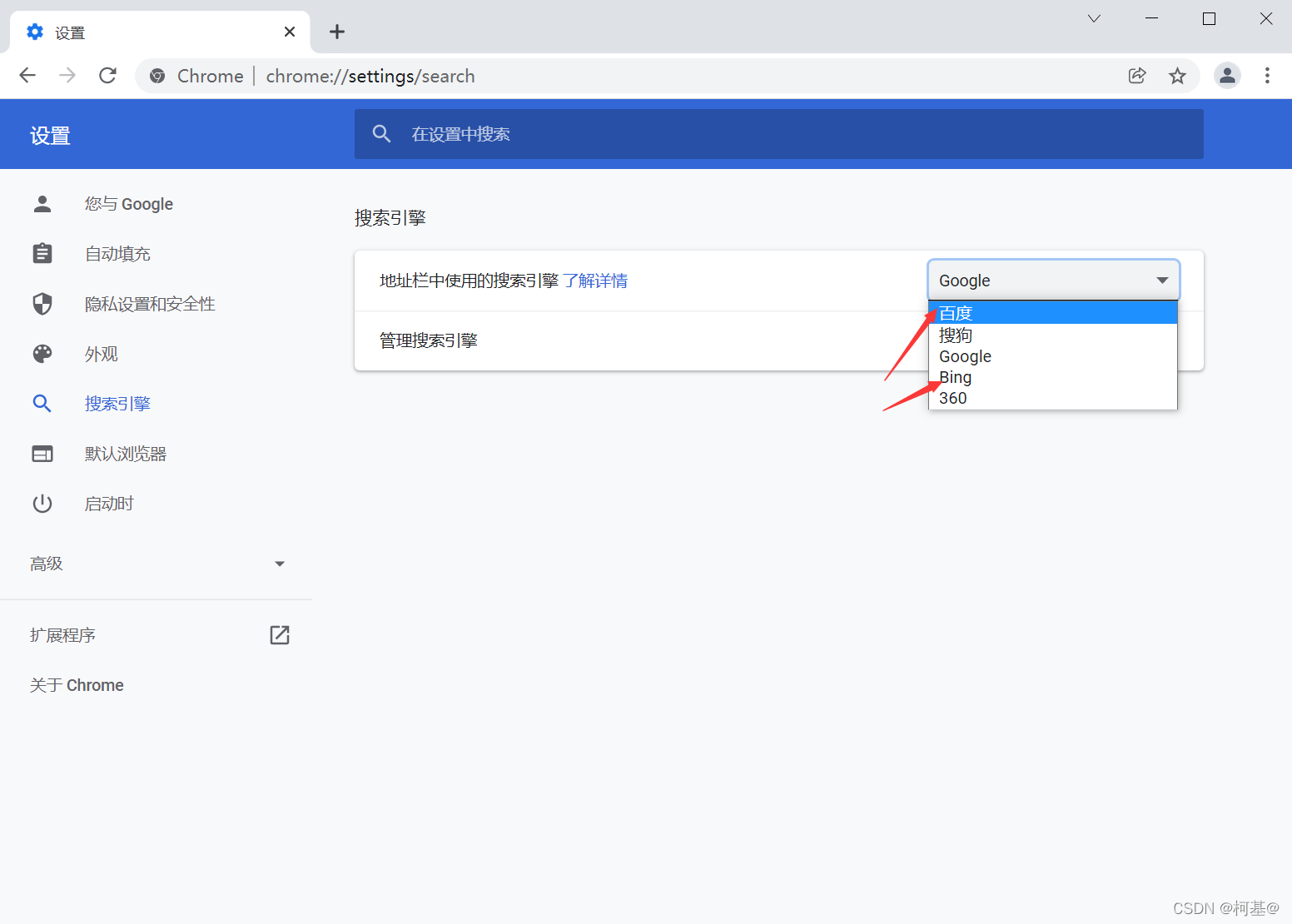Open the 启动时 section

tap(109, 504)
